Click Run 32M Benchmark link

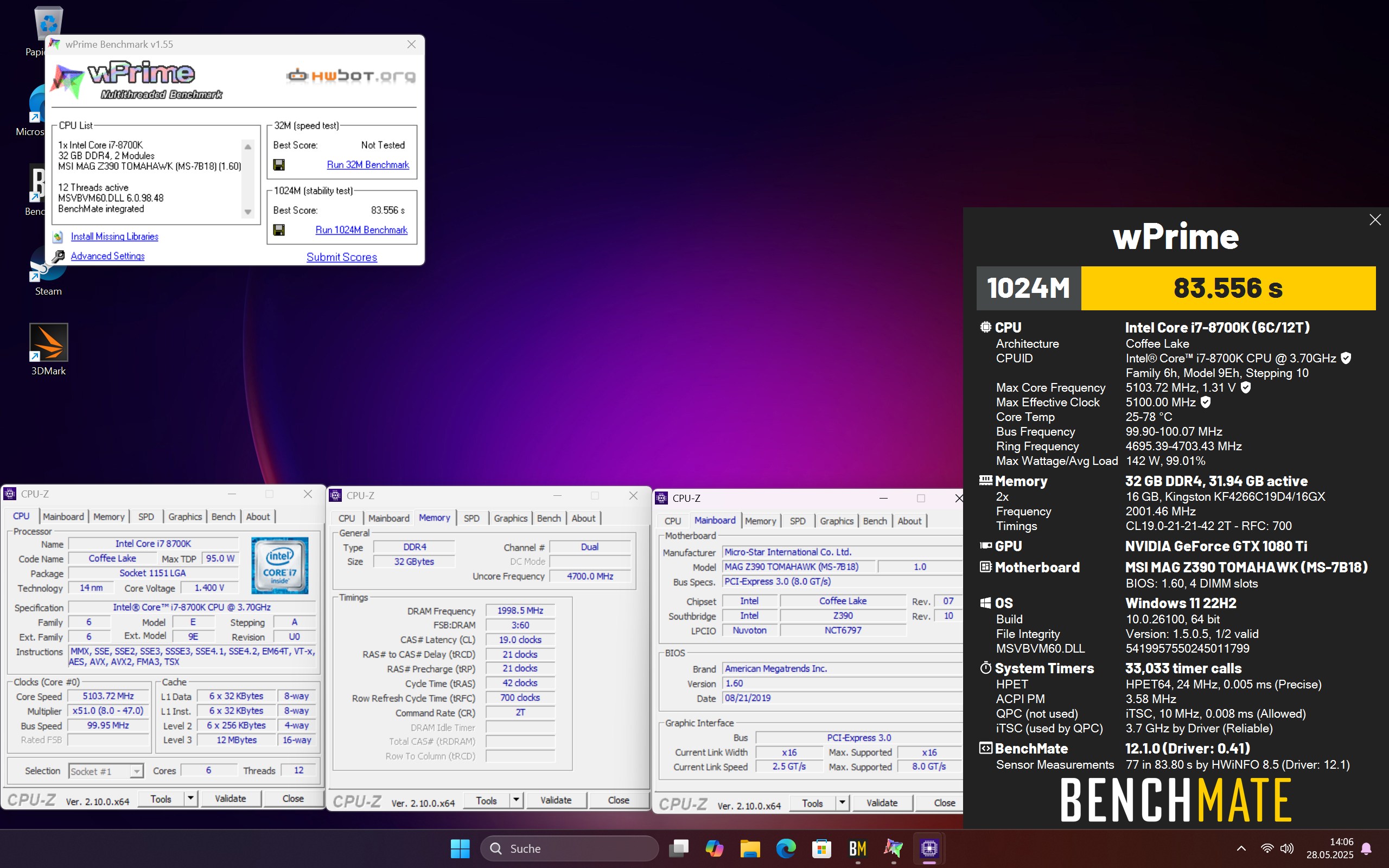point(368,165)
